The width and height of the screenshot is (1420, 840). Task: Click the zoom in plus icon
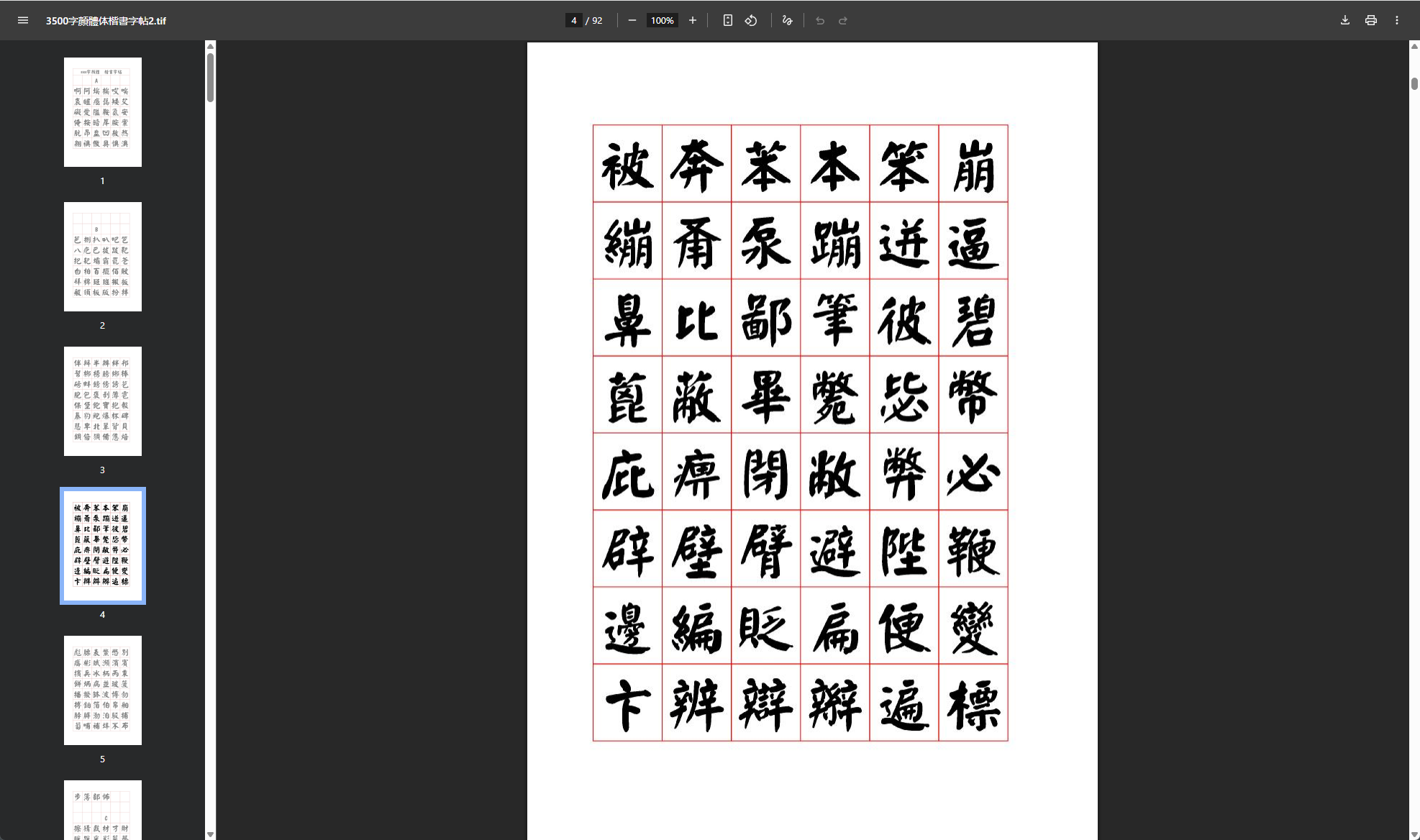[692, 20]
